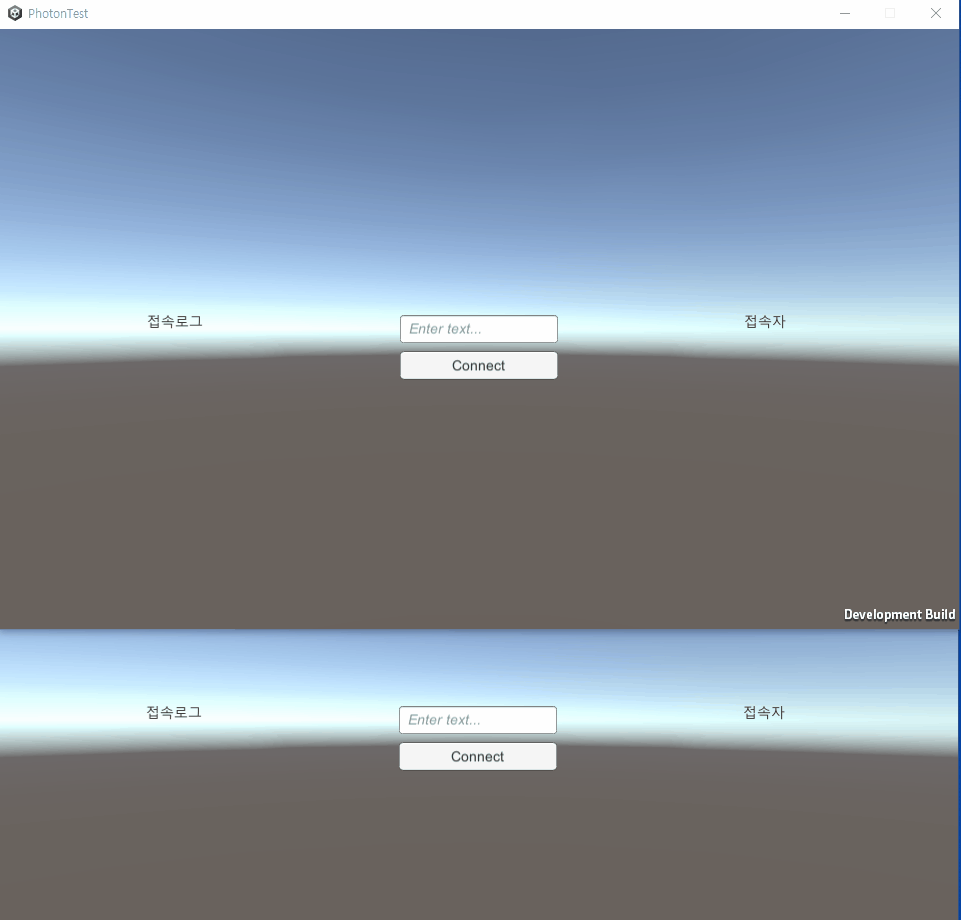Viewport: 961px width, 920px height.
Task: Click the lower 접속자 label
Action: [x=764, y=712]
